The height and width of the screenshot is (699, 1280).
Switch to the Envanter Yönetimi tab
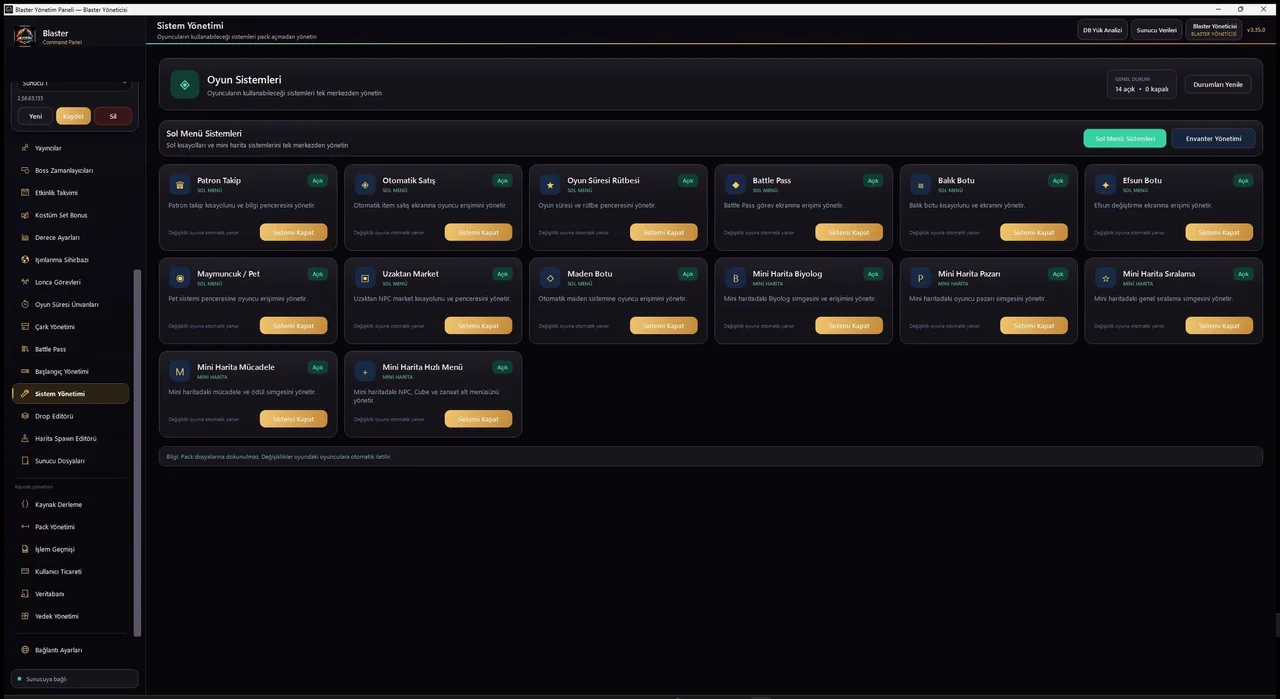1213,139
